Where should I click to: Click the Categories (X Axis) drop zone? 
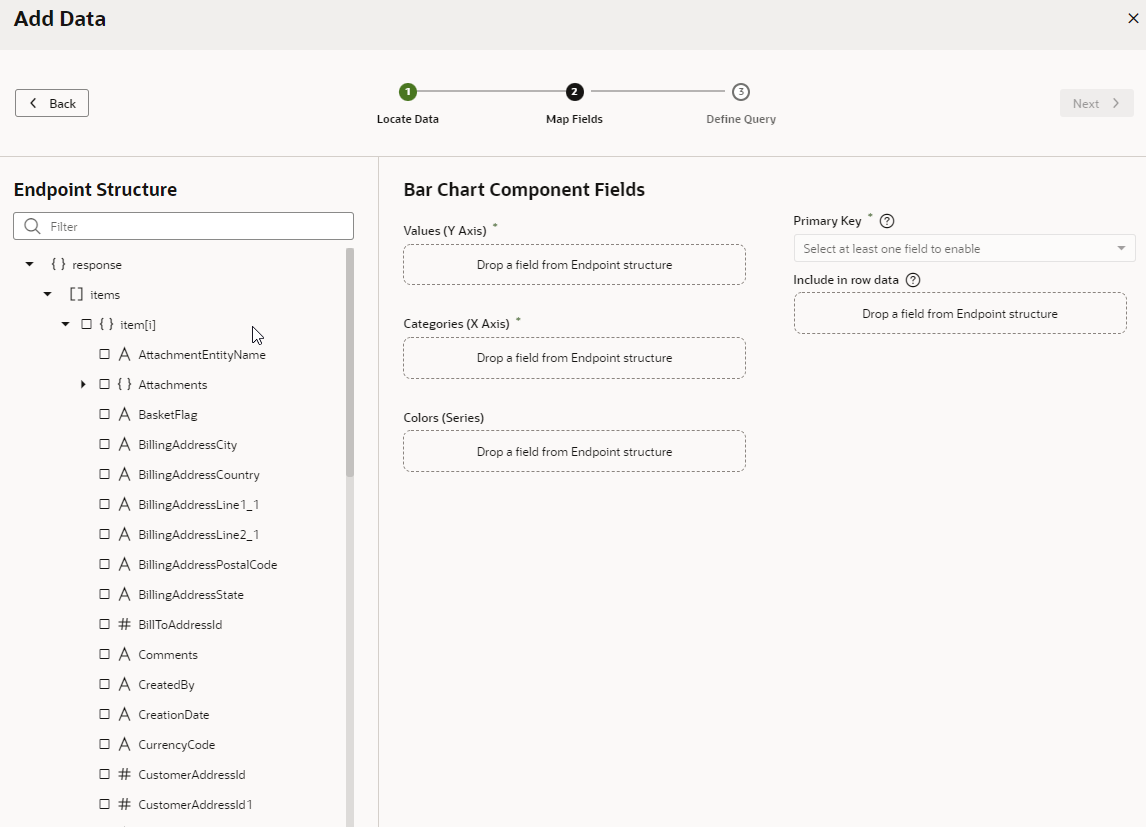(x=574, y=358)
